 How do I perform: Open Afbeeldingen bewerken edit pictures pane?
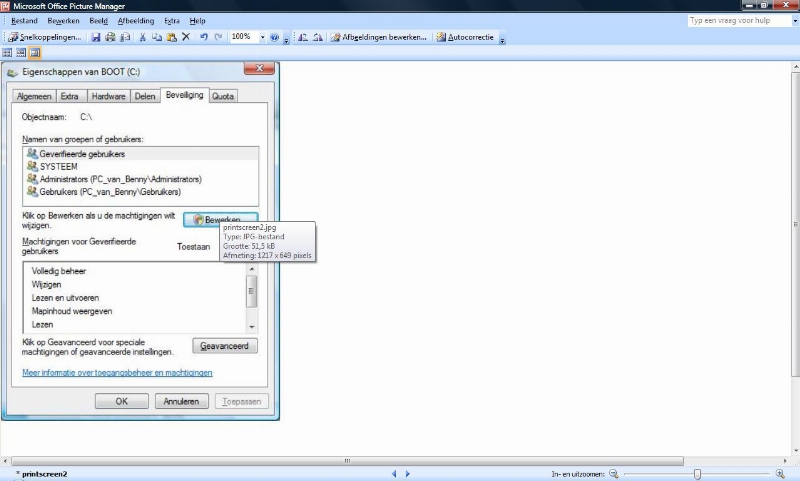click(379, 37)
